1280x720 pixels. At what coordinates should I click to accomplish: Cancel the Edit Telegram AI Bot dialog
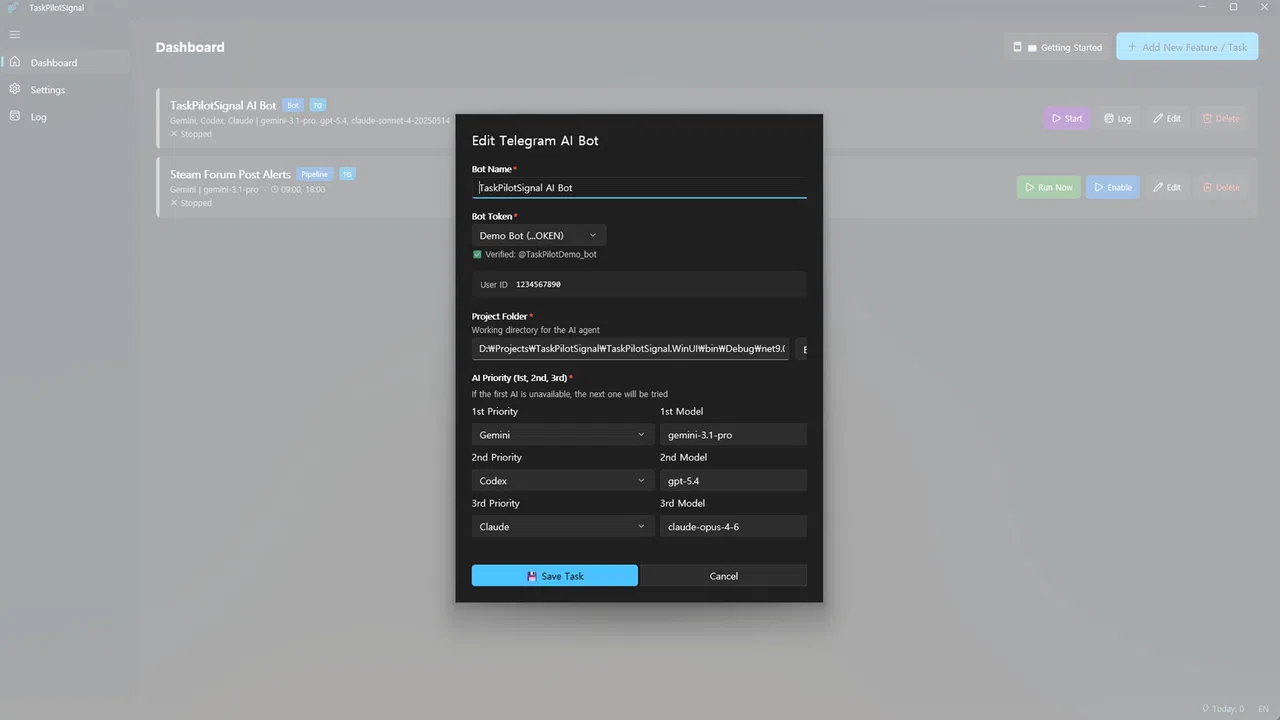coord(724,576)
